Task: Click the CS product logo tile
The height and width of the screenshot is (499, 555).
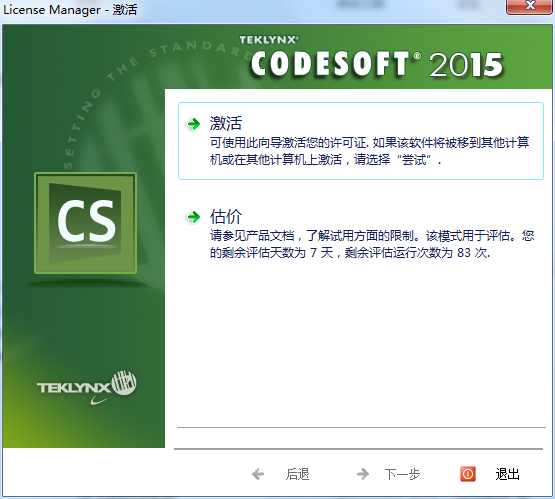Action: (x=86, y=223)
